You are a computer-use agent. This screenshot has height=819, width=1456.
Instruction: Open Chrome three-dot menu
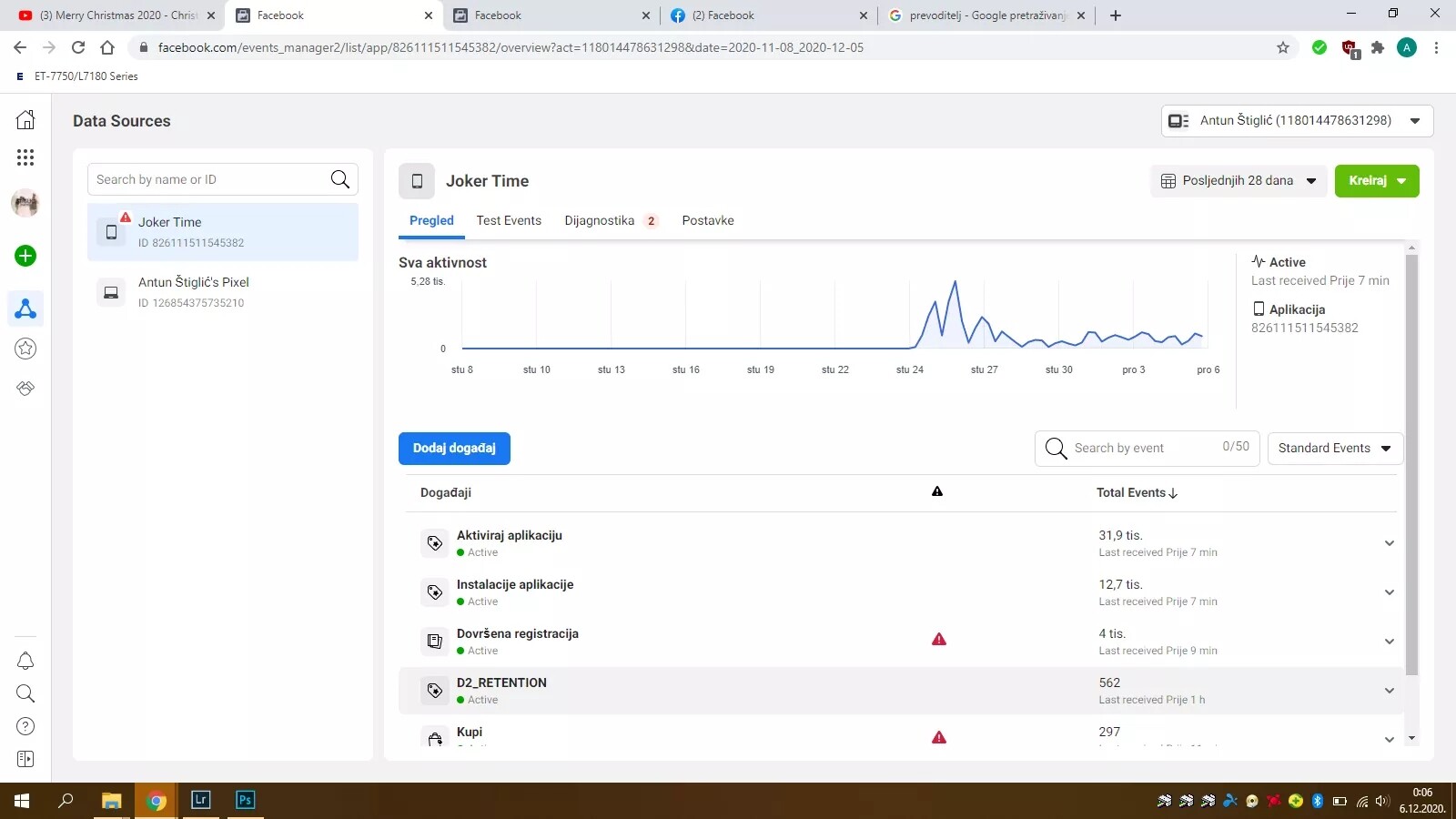(1436, 47)
